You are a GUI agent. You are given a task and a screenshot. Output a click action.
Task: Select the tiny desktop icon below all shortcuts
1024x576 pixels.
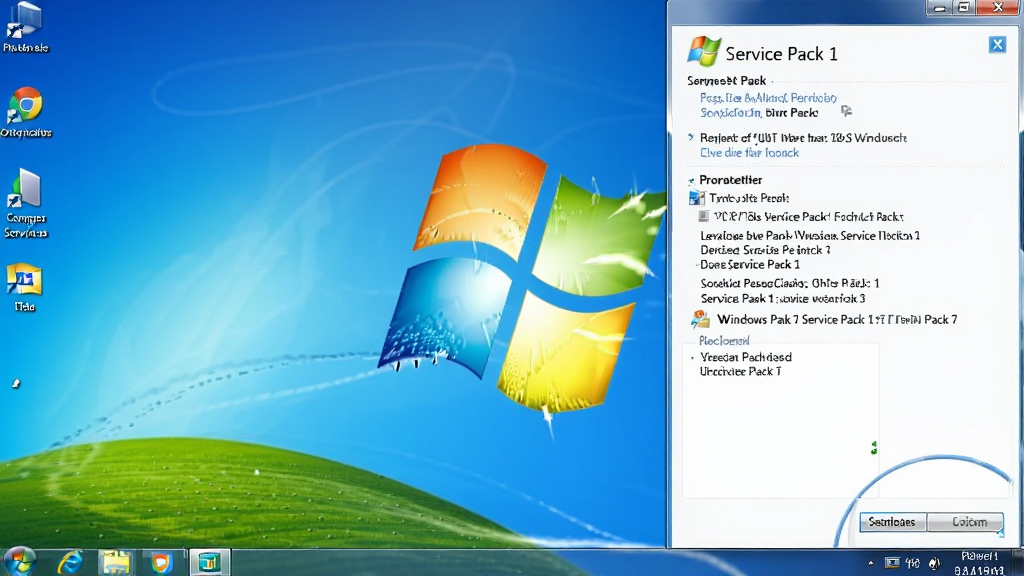pos(16,383)
